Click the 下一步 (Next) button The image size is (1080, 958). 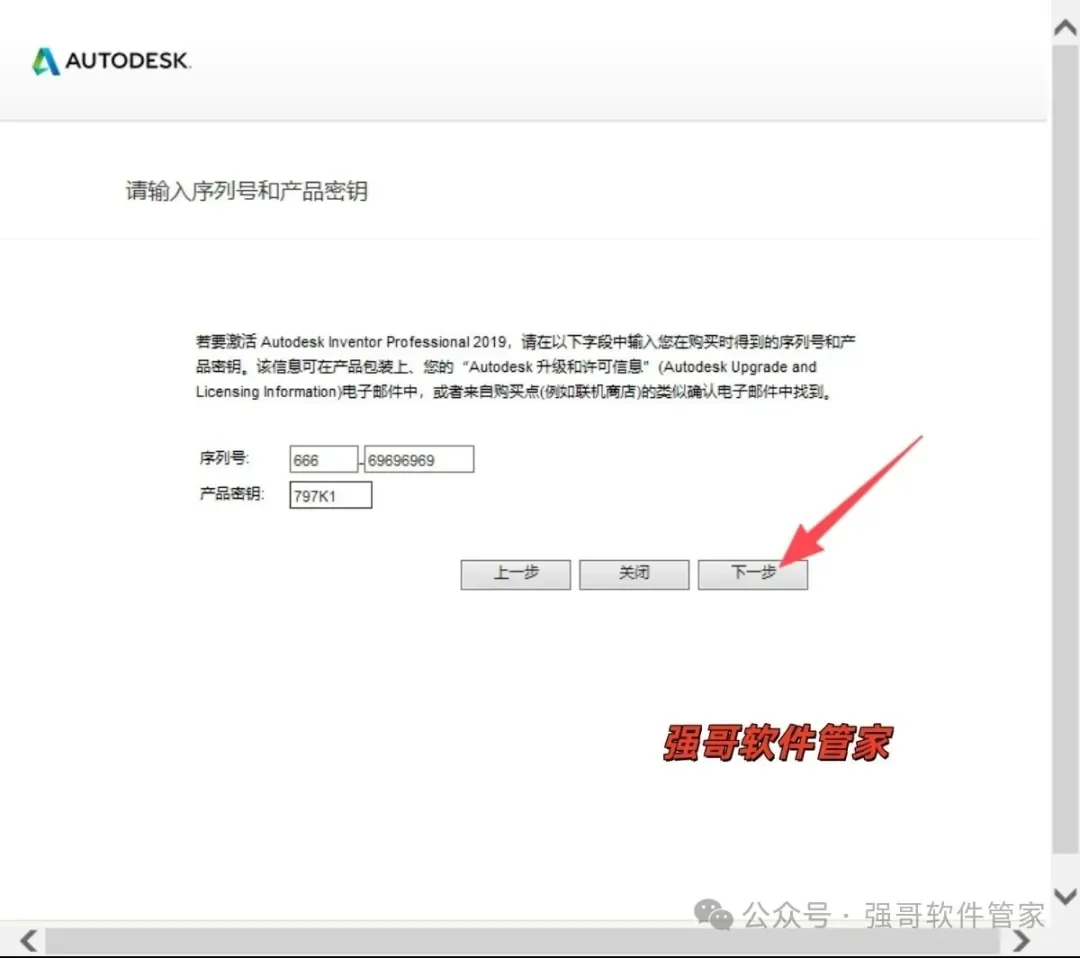tap(753, 574)
